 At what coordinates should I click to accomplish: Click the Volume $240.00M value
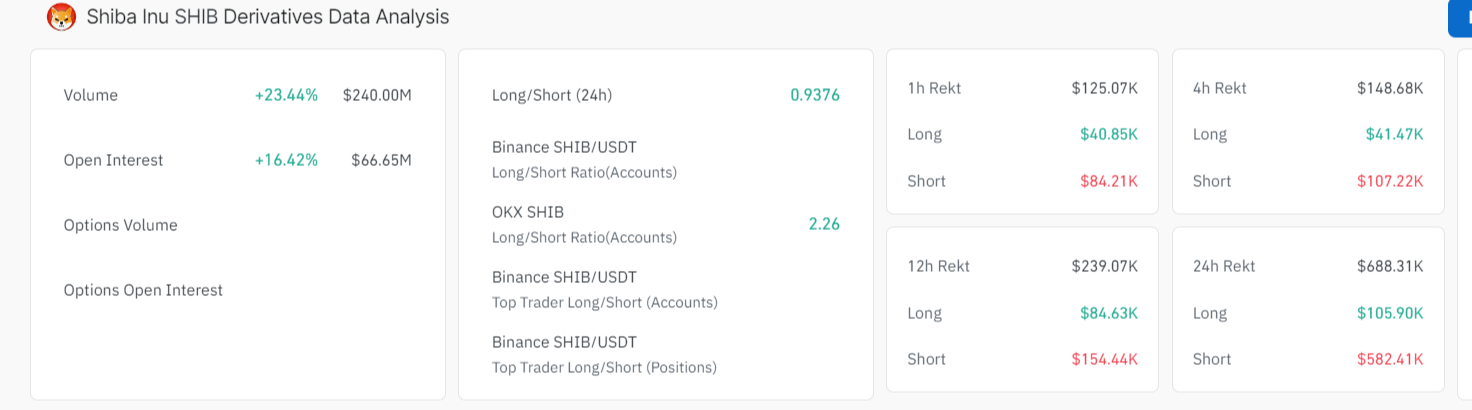[x=377, y=95]
